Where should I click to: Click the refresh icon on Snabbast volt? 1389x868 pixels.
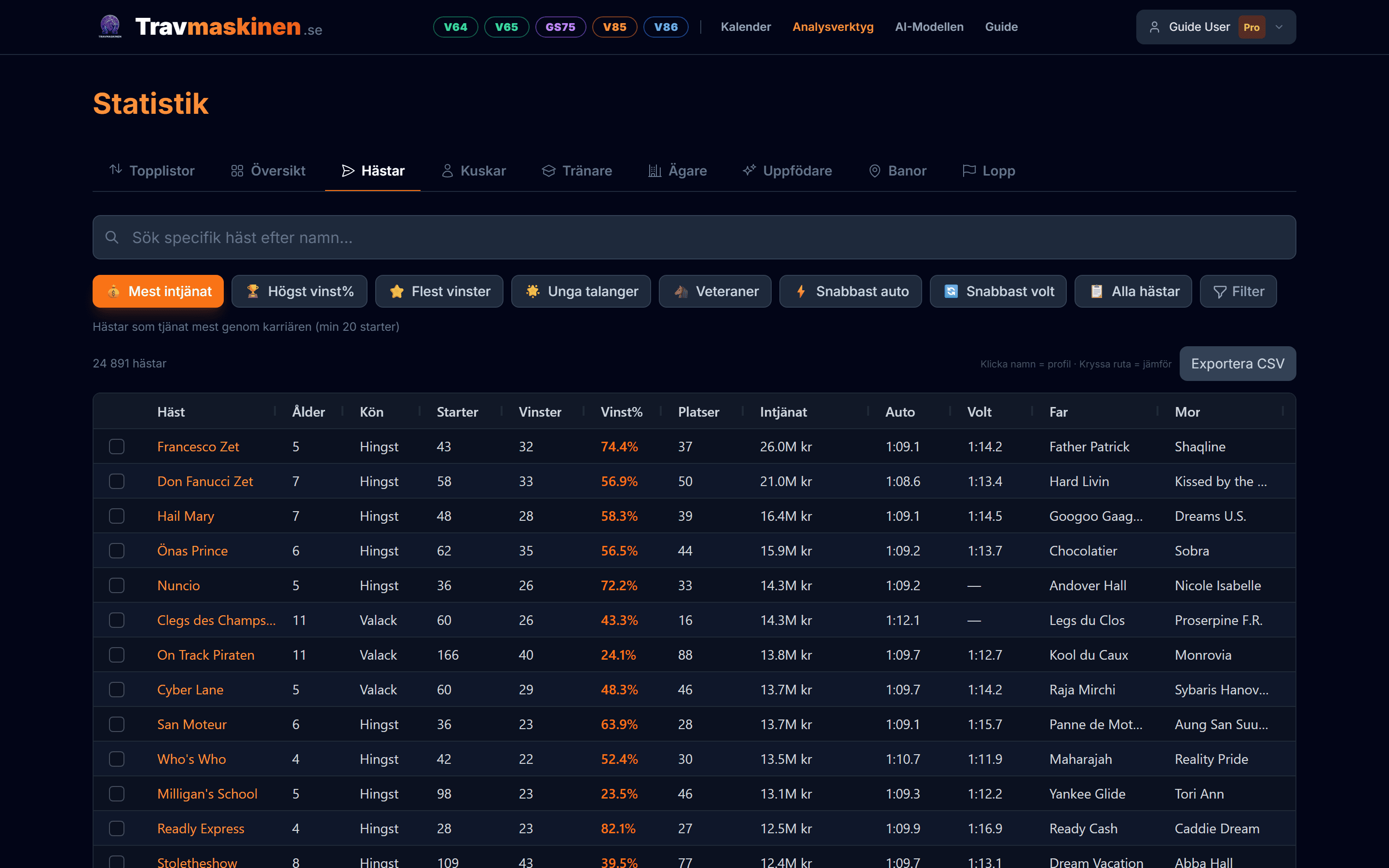click(951, 292)
